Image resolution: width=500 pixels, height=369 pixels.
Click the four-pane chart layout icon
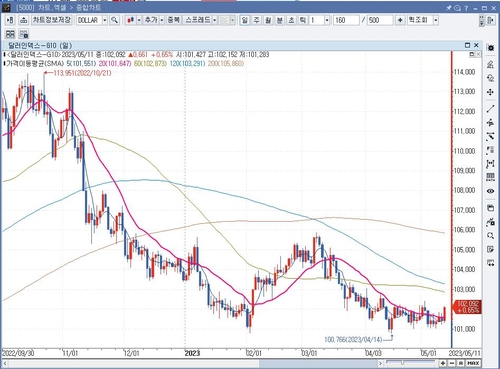click(x=10, y=34)
